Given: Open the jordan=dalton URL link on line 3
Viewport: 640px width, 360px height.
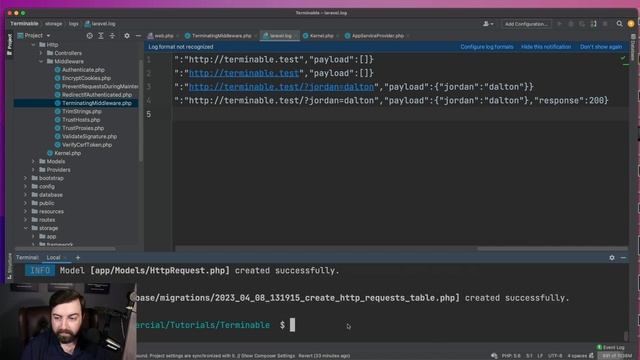Looking at the screenshot, I should tap(281, 87).
